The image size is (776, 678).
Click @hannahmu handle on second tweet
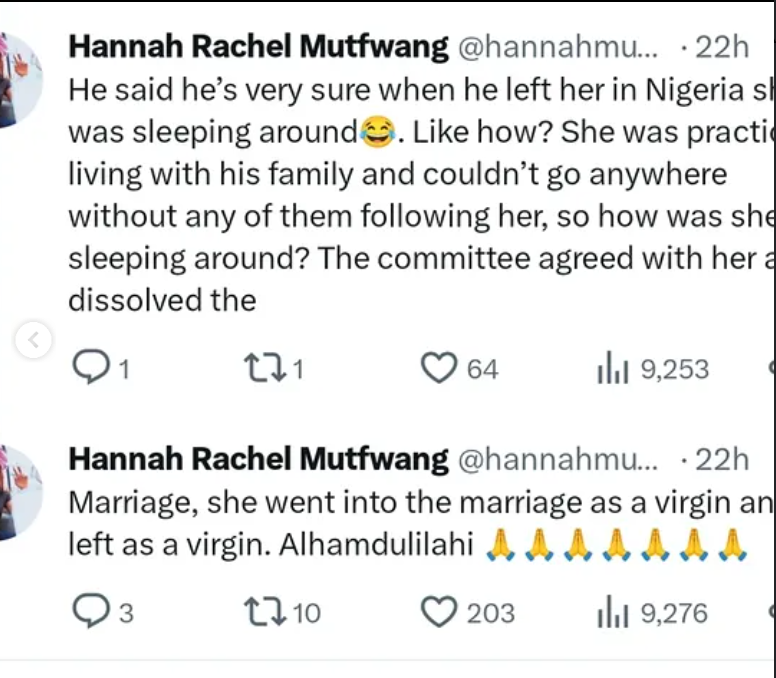pyautogui.click(x=558, y=460)
